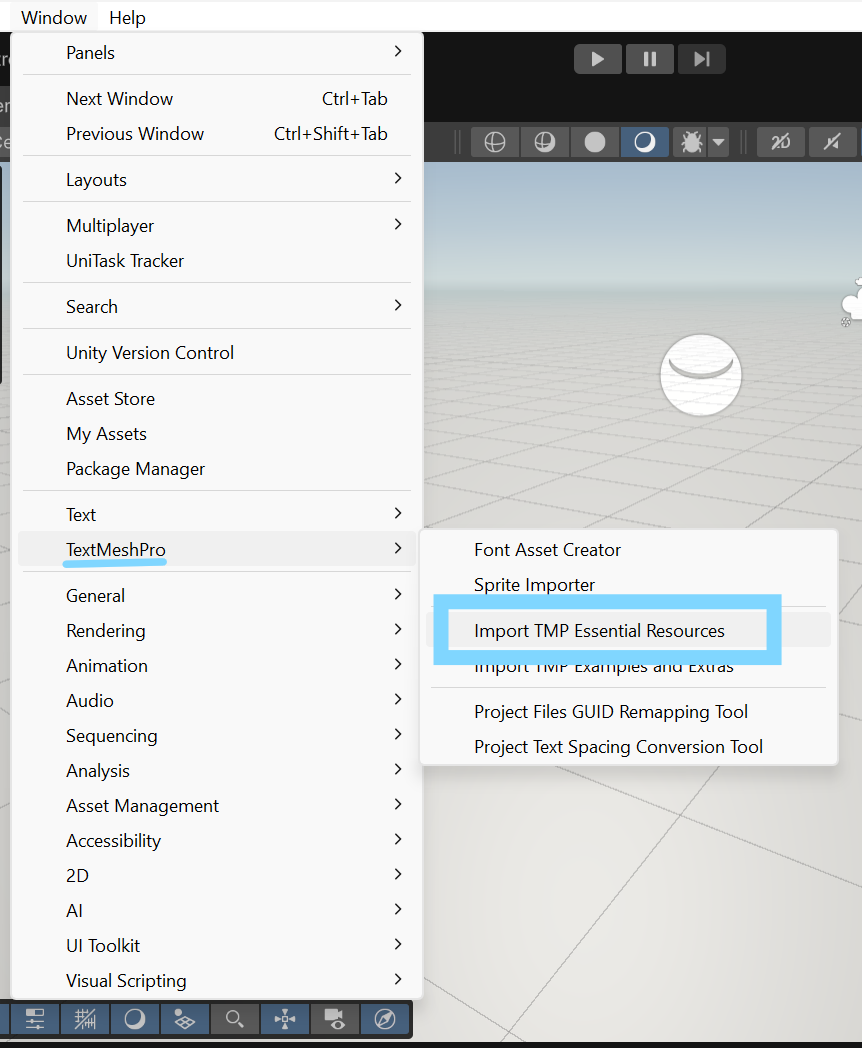Image resolution: width=862 pixels, height=1048 pixels.
Task: Open Unity Version Control
Action: click(217, 353)
